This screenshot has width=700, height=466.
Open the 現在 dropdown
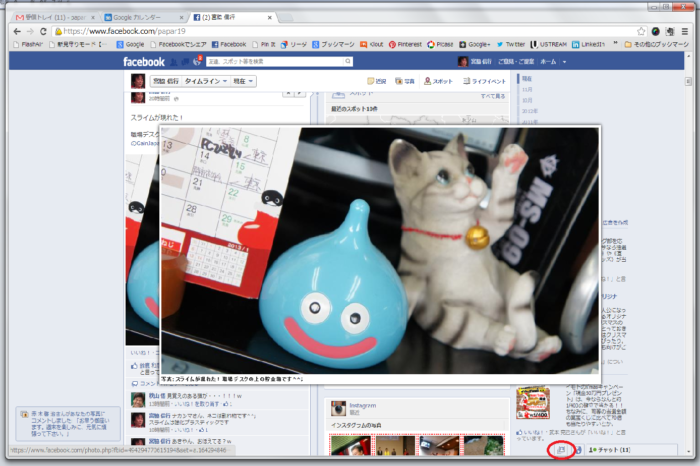(243, 81)
